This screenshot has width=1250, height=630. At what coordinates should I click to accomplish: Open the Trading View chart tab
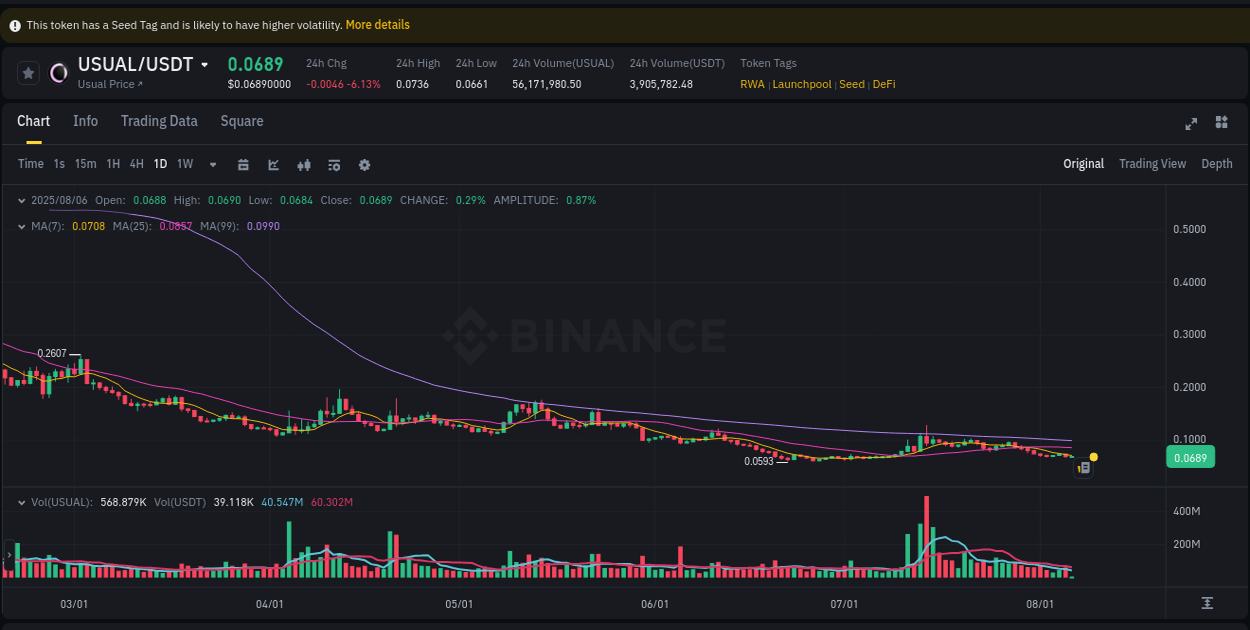tap(1152, 163)
